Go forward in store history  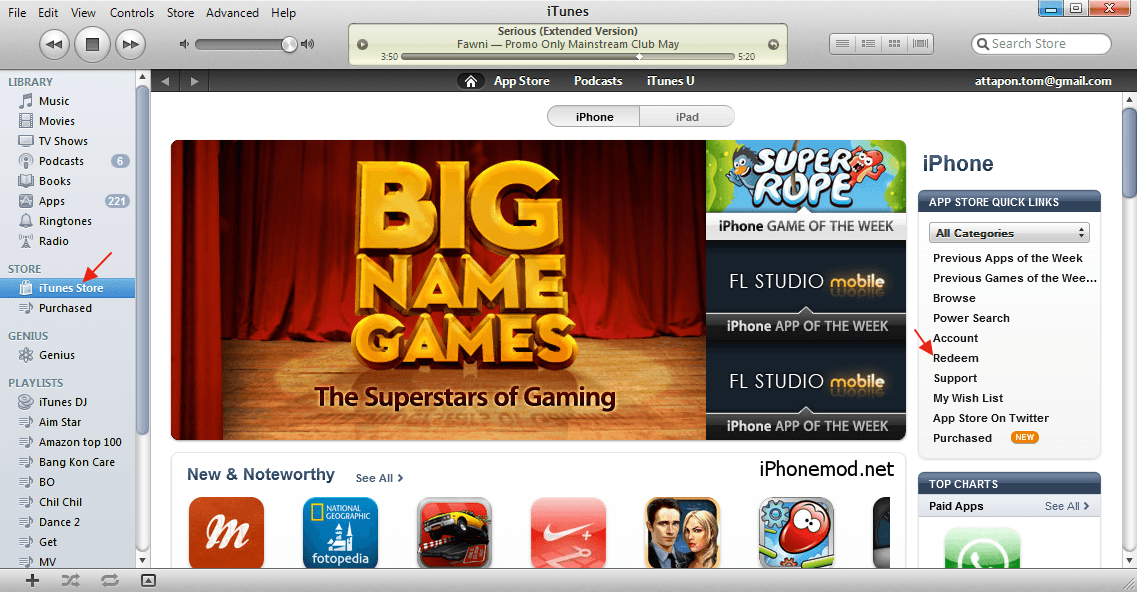(194, 81)
